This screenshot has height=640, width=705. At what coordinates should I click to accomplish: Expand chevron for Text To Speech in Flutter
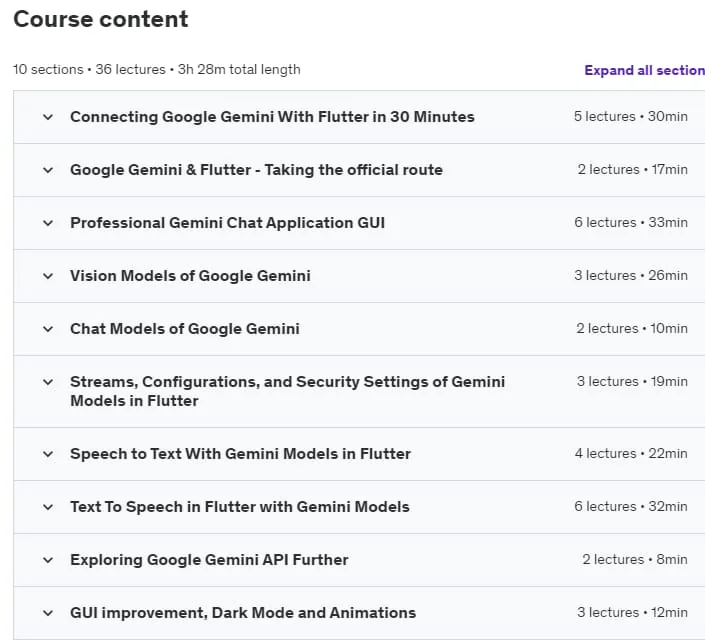tap(48, 507)
